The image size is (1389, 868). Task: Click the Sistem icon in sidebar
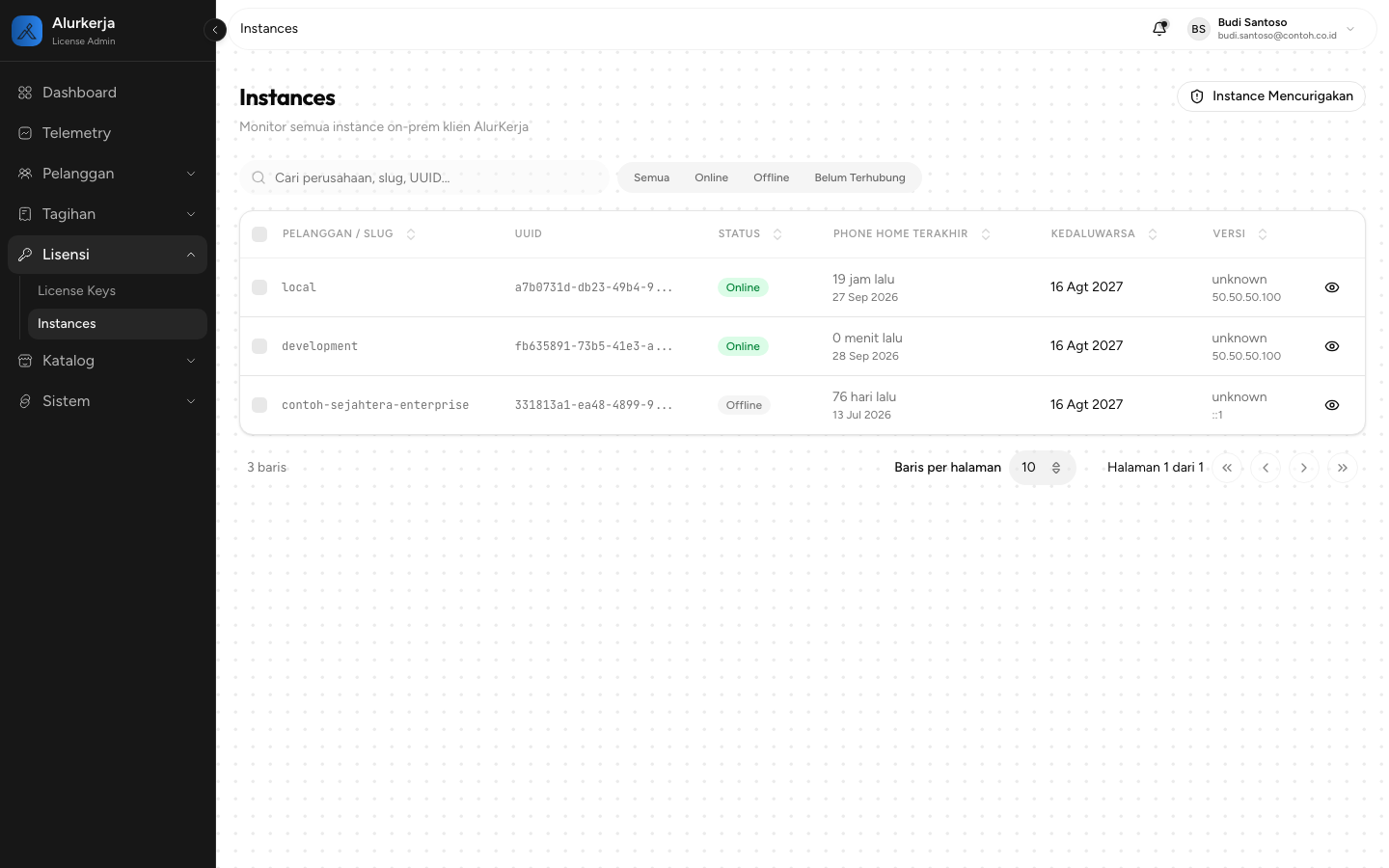tap(25, 401)
